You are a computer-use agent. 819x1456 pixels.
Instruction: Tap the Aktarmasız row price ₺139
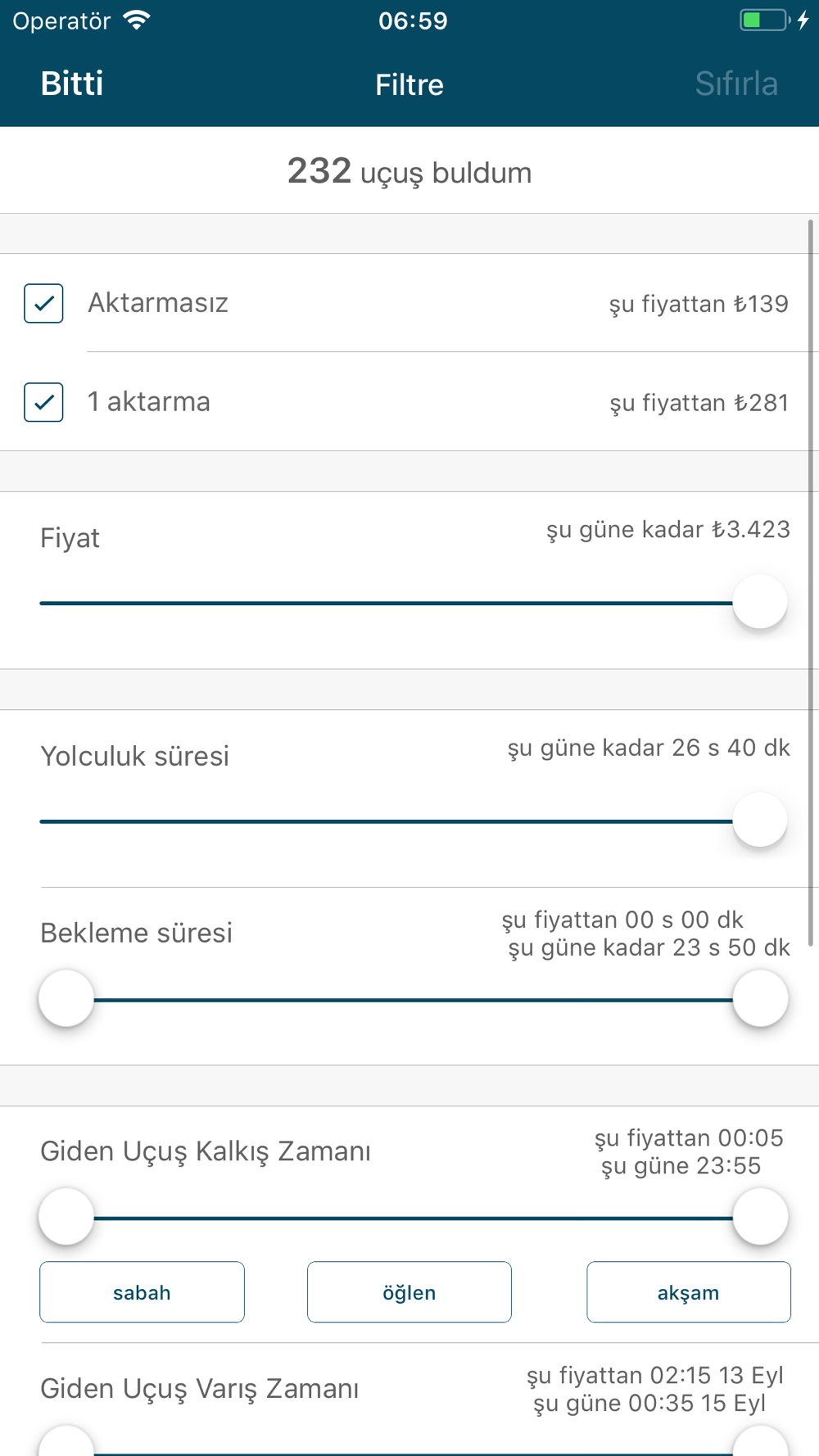(x=699, y=304)
